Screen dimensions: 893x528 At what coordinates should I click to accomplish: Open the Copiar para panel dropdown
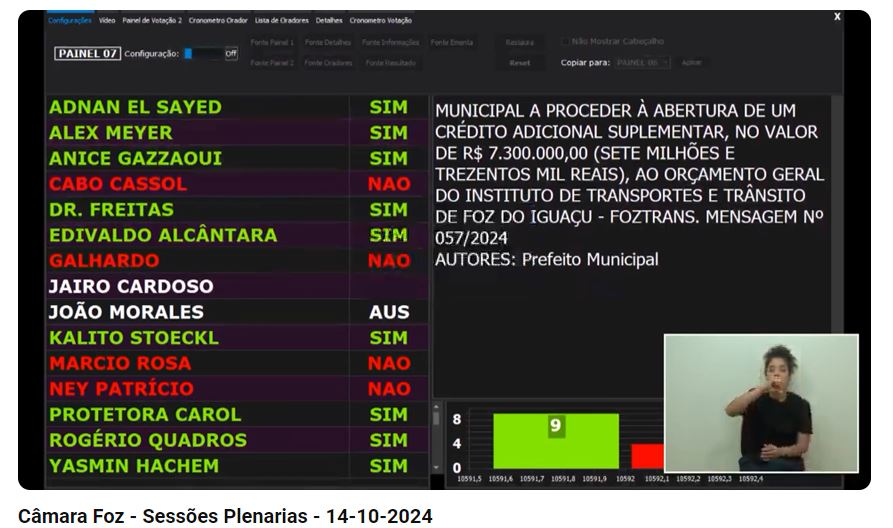(642, 63)
